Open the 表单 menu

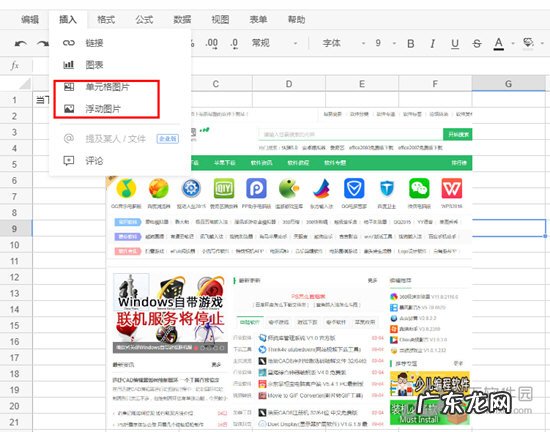(x=258, y=20)
